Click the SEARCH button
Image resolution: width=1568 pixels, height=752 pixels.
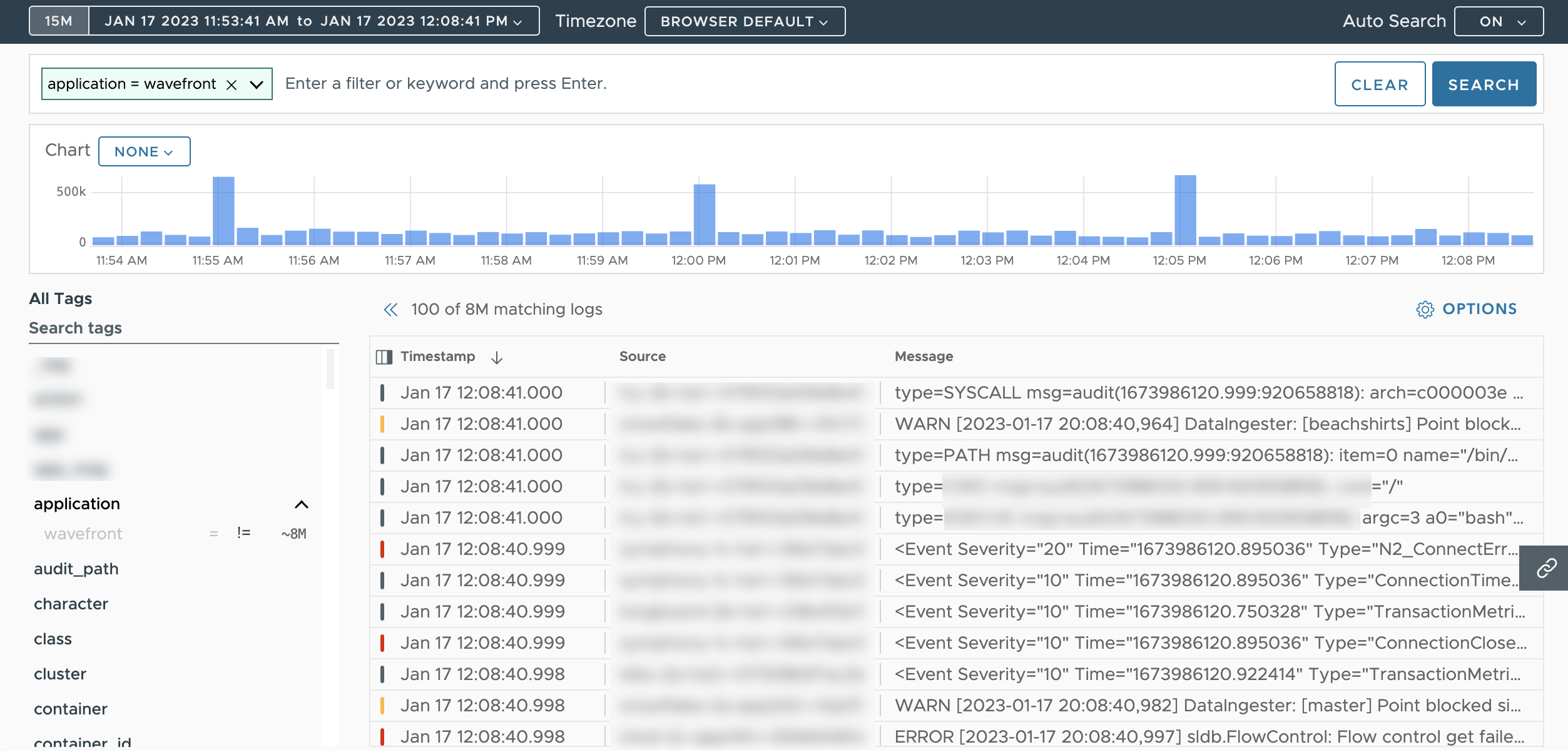coord(1484,83)
